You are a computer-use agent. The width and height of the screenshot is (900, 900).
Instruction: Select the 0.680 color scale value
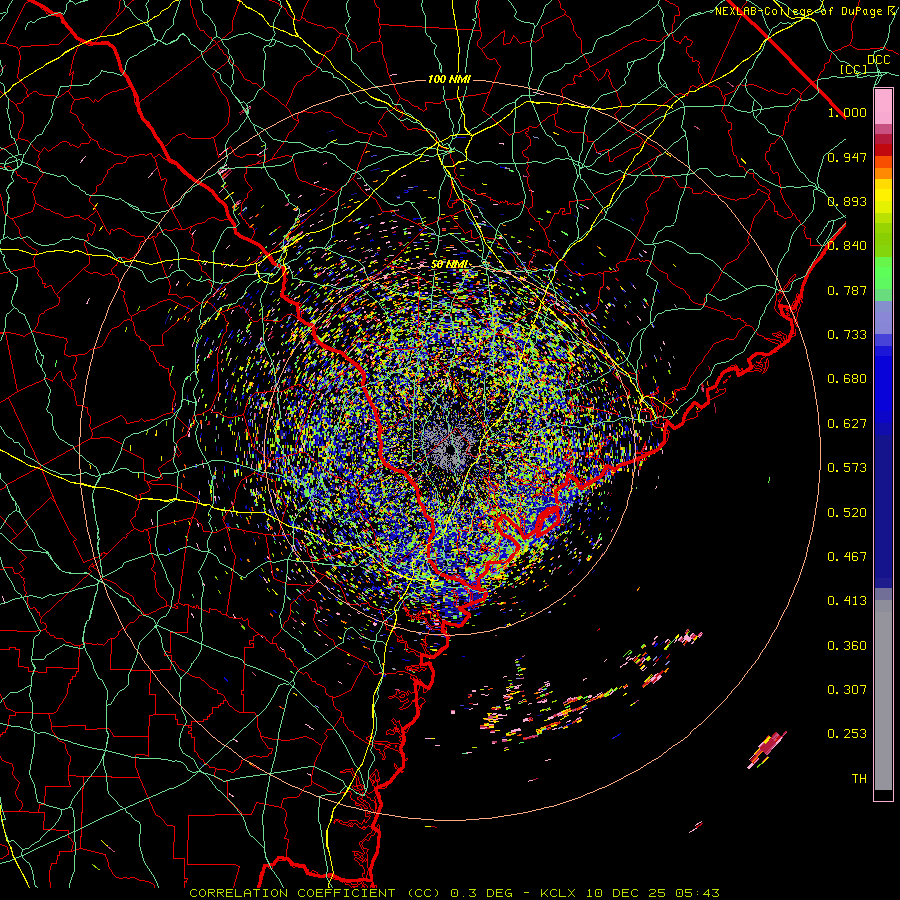pos(847,379)
